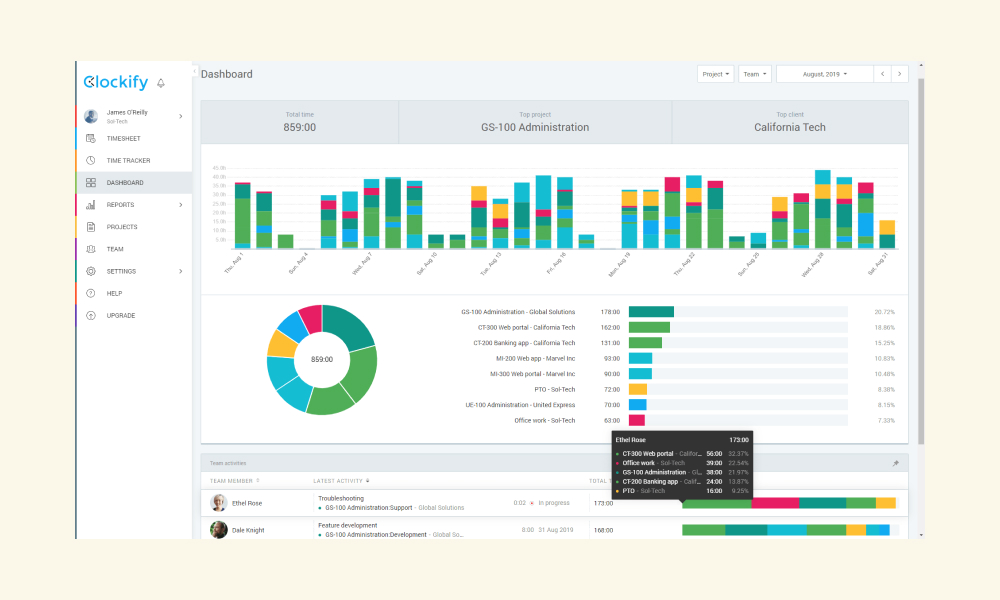Click PTO - Sol-Tech project label

click(555, 389)
